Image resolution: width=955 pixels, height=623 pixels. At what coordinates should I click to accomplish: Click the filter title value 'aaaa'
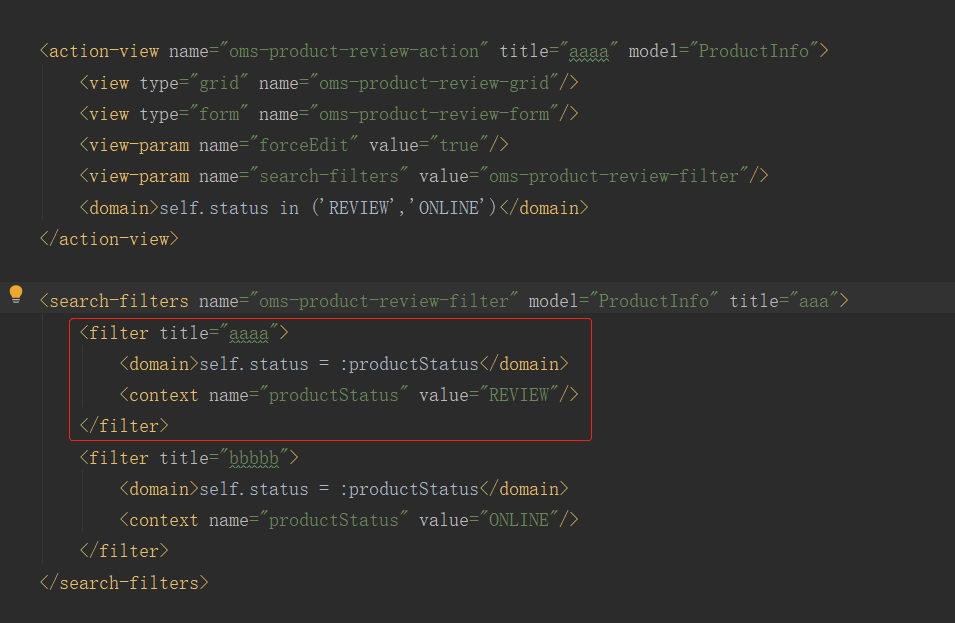249,334
